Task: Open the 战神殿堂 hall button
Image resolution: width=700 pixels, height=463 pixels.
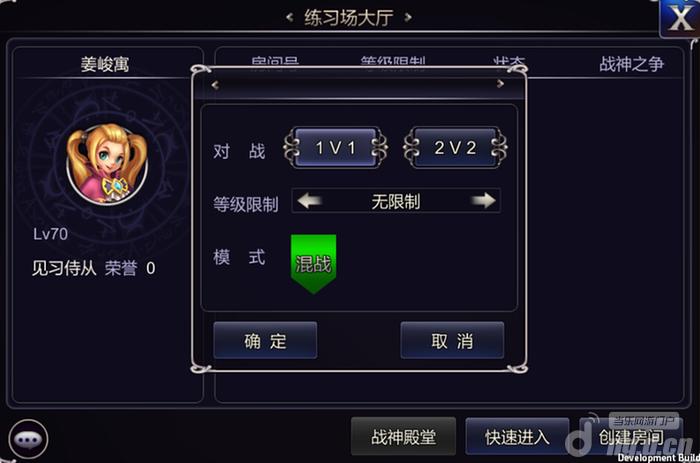Action: click(403, 437)
